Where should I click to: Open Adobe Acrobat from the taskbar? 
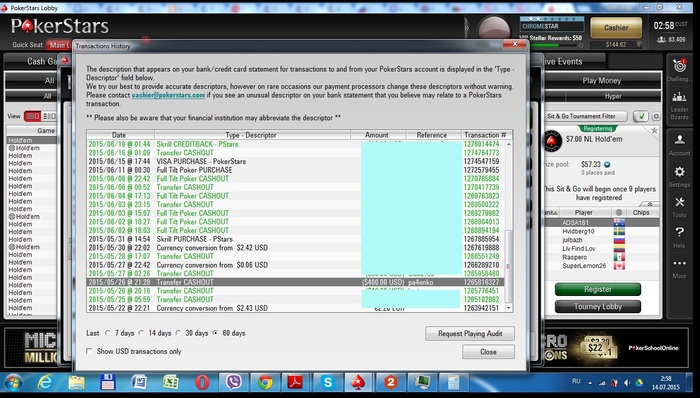295,382
